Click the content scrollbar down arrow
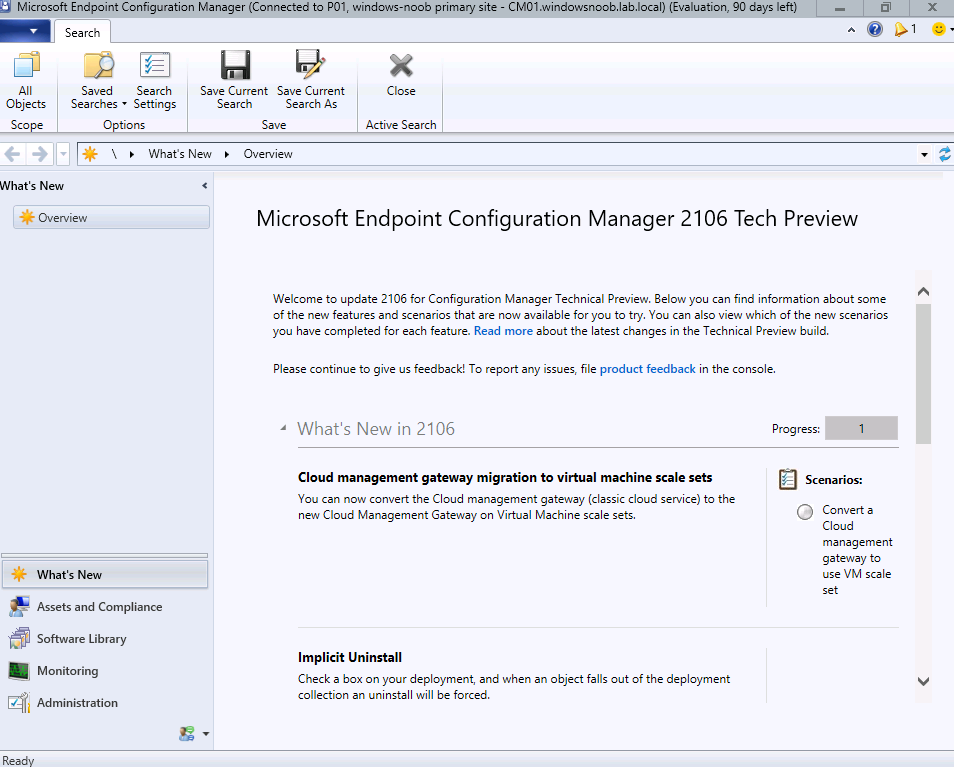The image size is (954, 767). 923,681
